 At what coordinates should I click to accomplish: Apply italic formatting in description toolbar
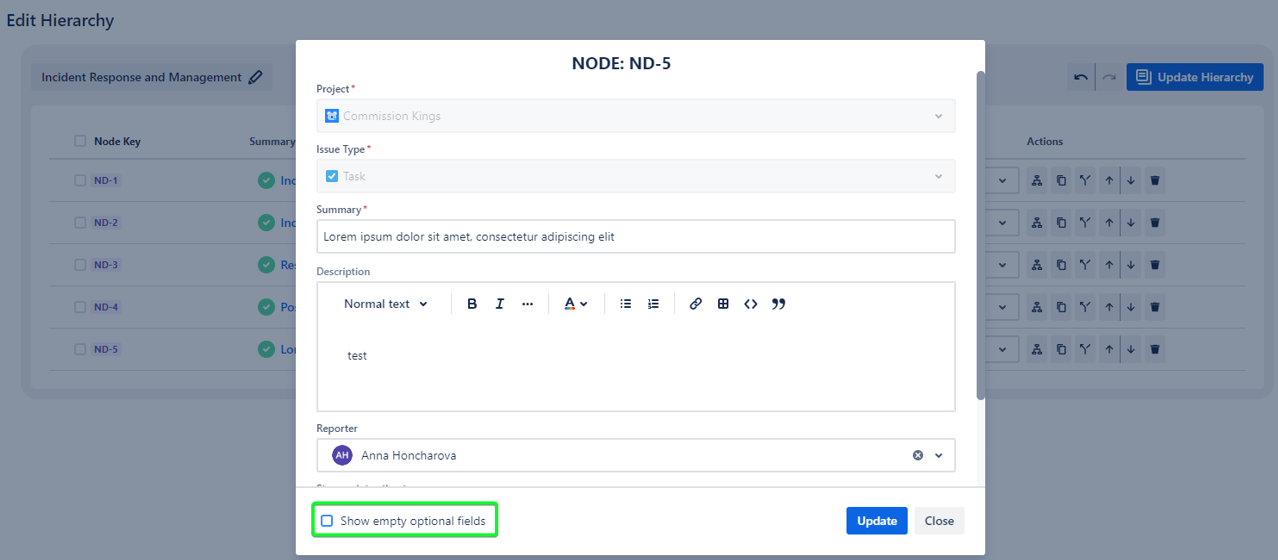tap(500, 304)
